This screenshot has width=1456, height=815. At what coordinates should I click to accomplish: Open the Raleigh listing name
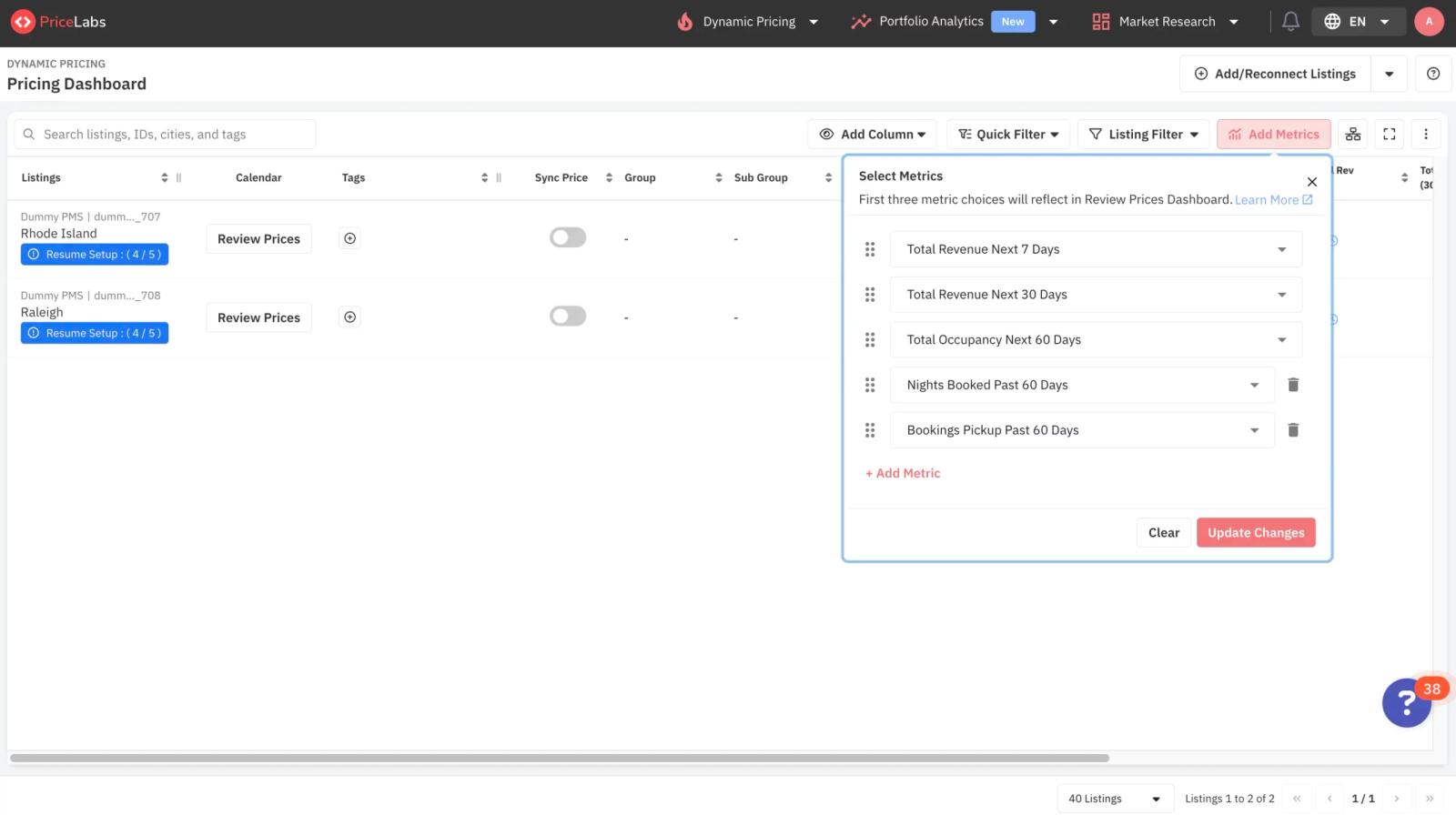[42, 312]
